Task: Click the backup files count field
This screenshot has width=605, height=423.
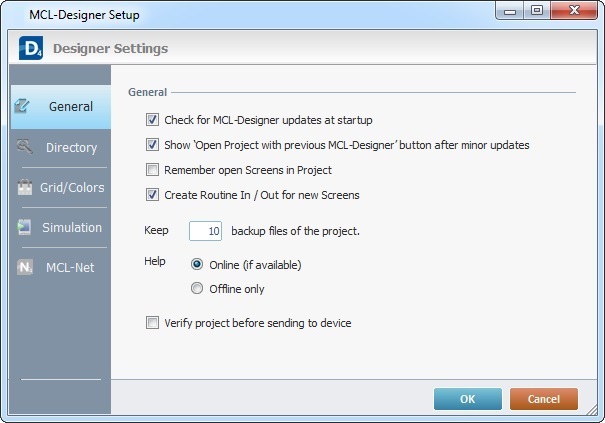Action: click(x=205, y=231)
